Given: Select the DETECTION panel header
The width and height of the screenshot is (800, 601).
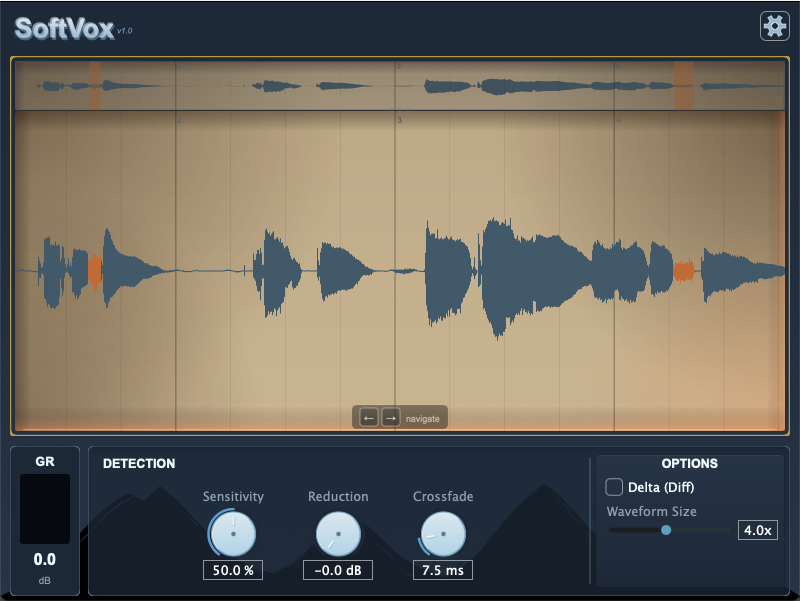Looking at the screenshot, I should [x=139, y=463].
